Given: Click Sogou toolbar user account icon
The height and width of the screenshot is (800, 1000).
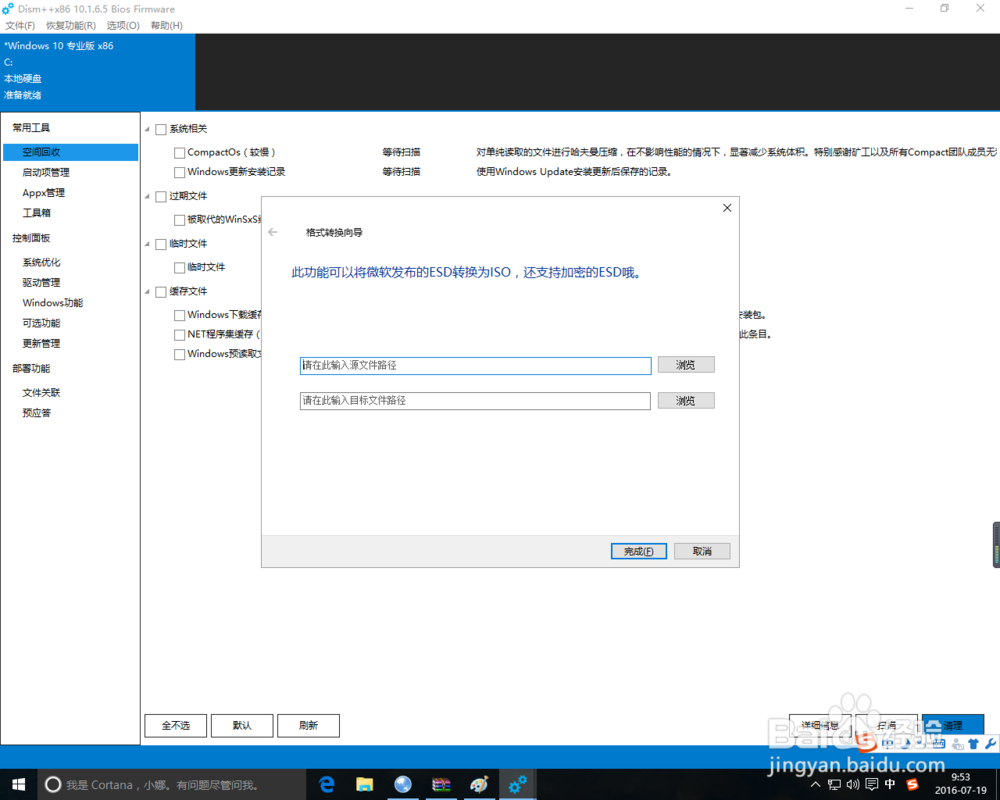Looking at the screenshot, I should pyautogui.click(x=957, y=744).
